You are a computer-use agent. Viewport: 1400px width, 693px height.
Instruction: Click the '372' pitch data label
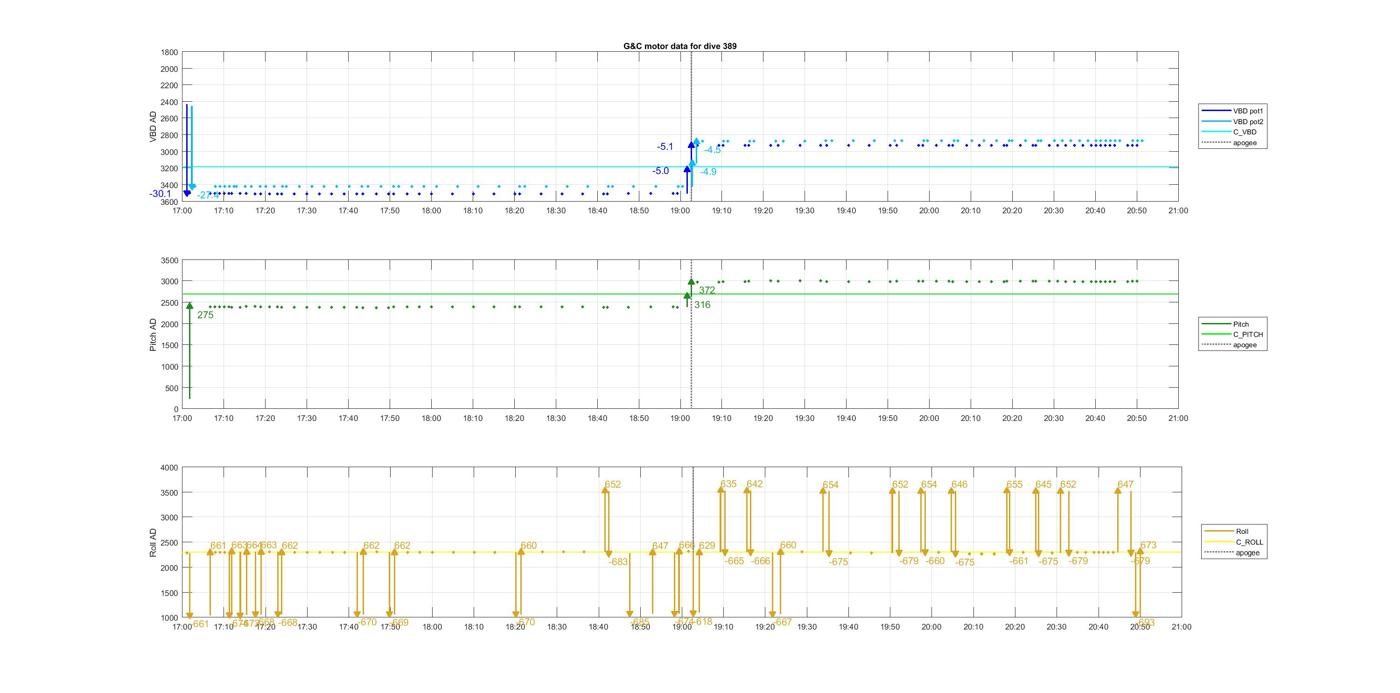706,291
